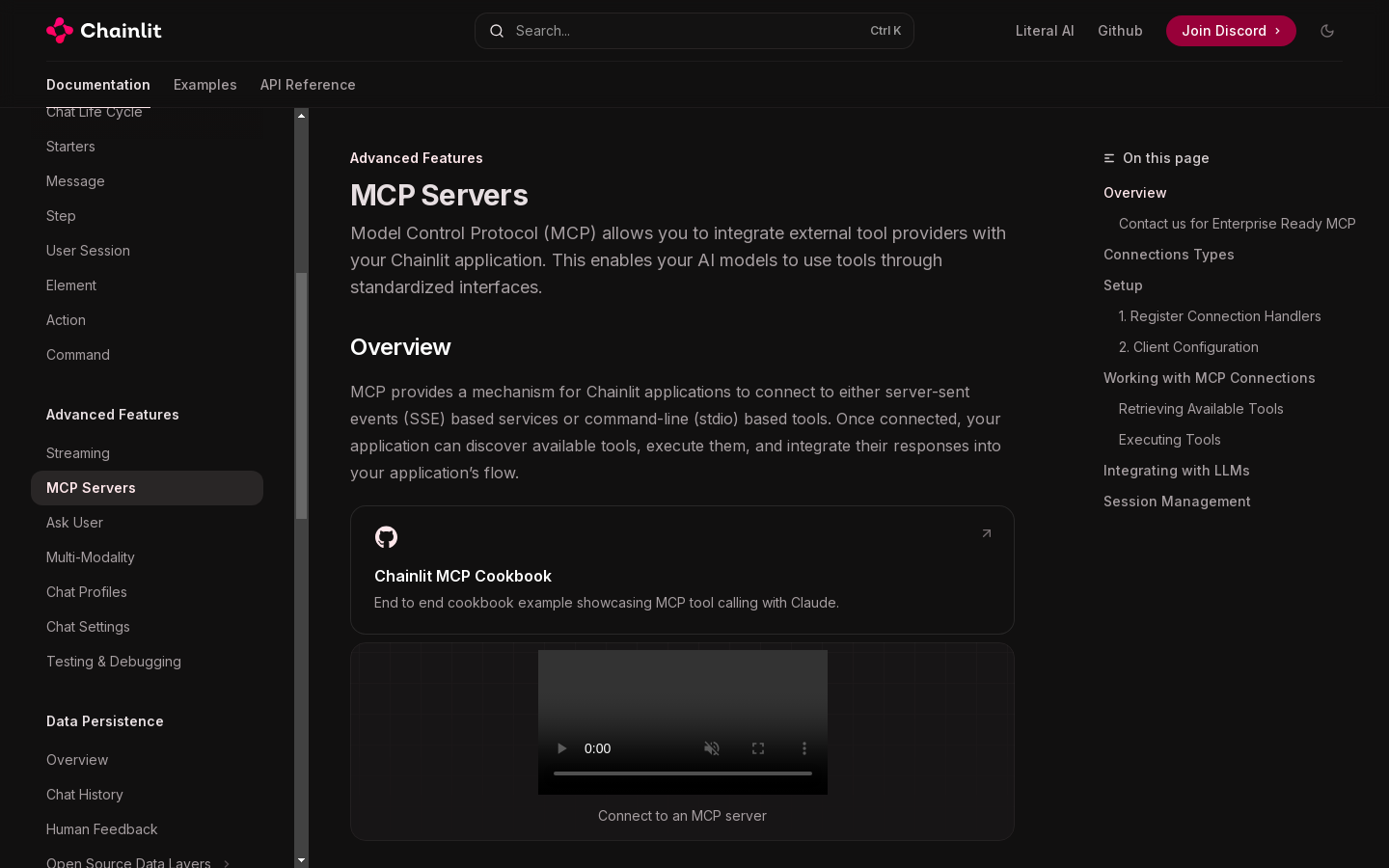Open the Command sidebar page

[147, 355]
